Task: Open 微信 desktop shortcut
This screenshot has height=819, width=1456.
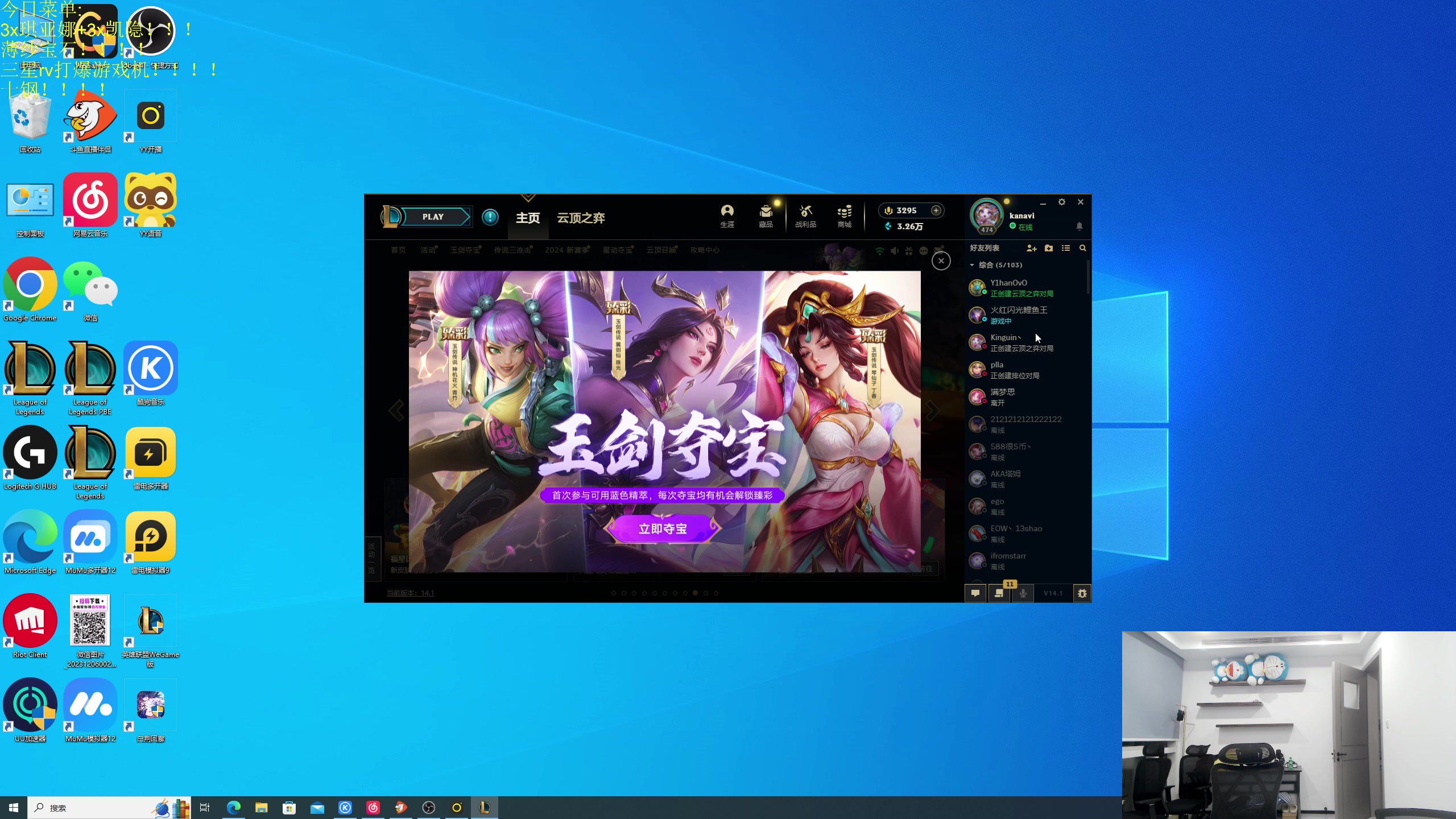Action: [x=90, y=290]
